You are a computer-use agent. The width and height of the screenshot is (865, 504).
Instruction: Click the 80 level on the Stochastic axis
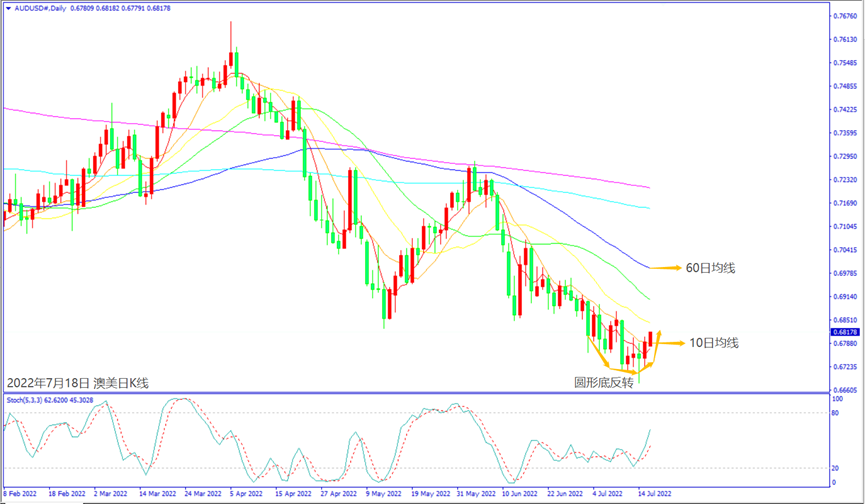tap(837, 413)
